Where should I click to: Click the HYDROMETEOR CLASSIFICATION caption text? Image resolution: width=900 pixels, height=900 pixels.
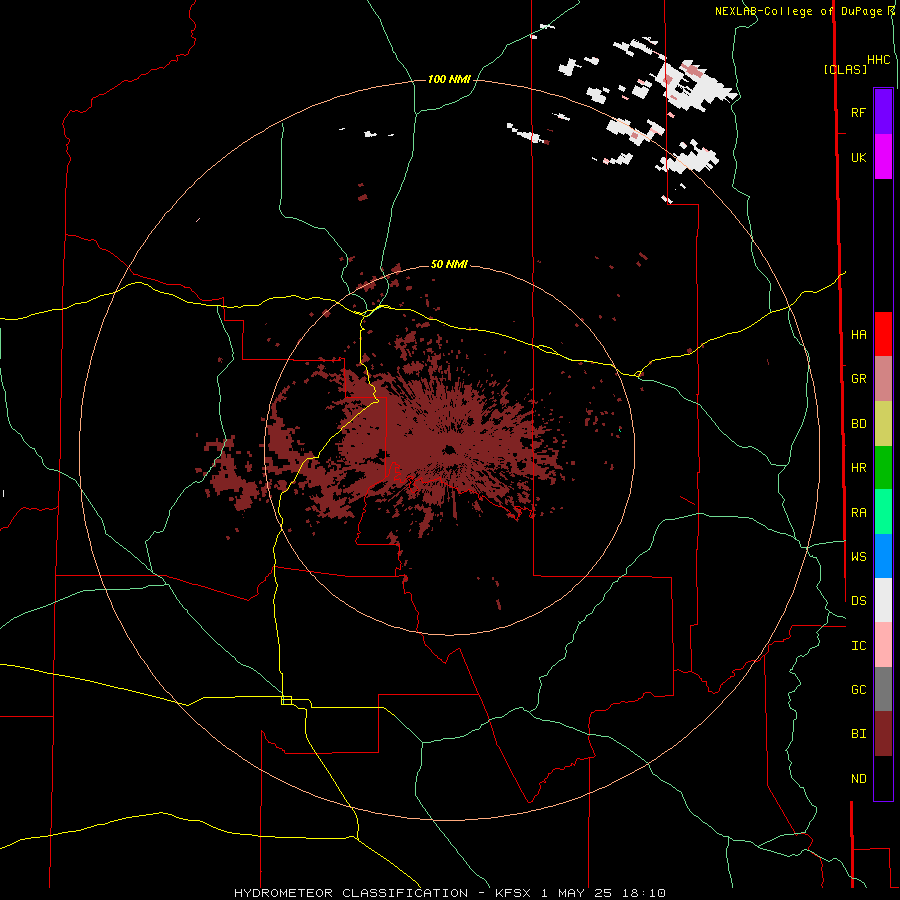[351, 893]
